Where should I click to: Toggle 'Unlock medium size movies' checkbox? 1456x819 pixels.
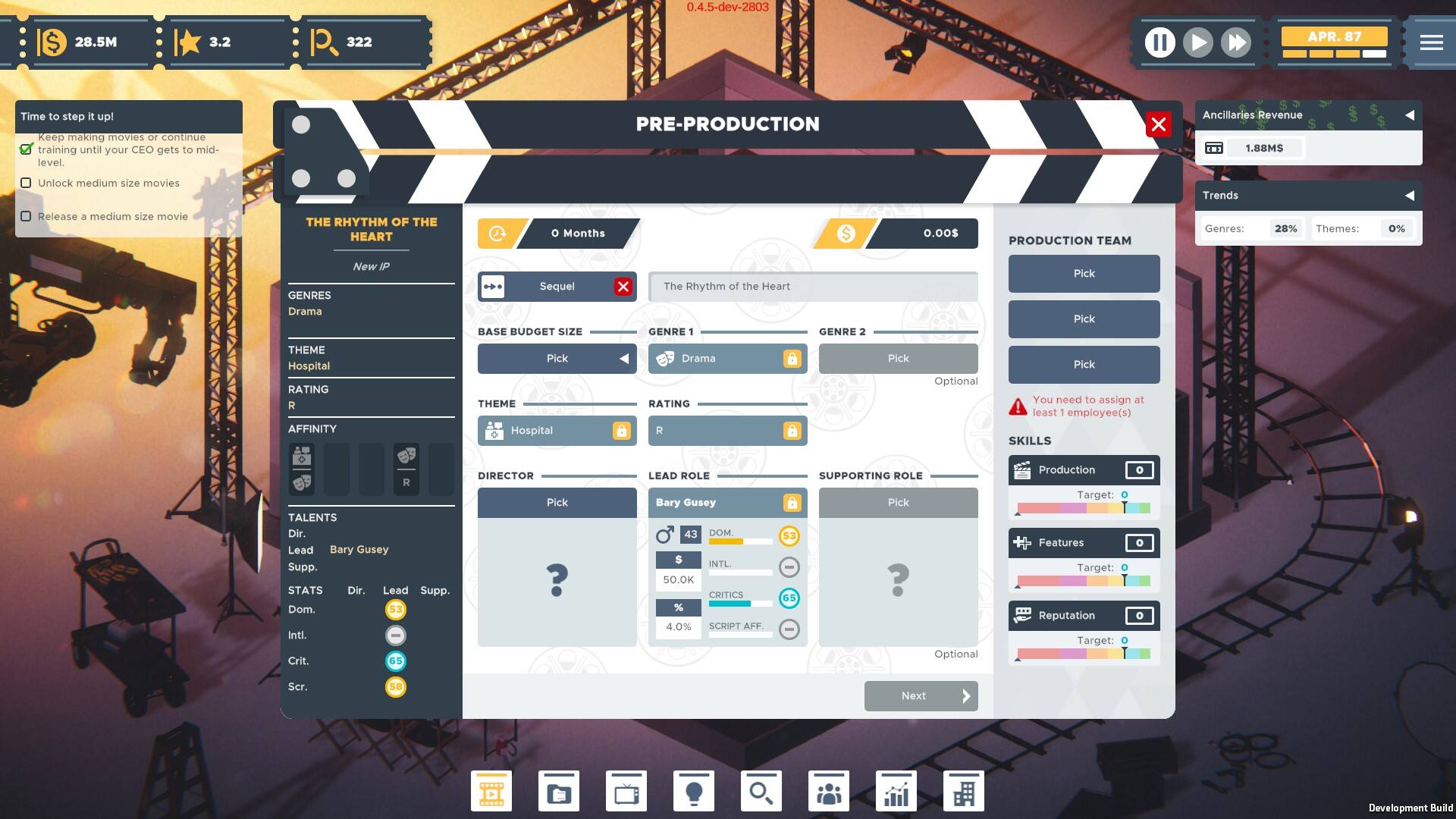tap(27, 183)
